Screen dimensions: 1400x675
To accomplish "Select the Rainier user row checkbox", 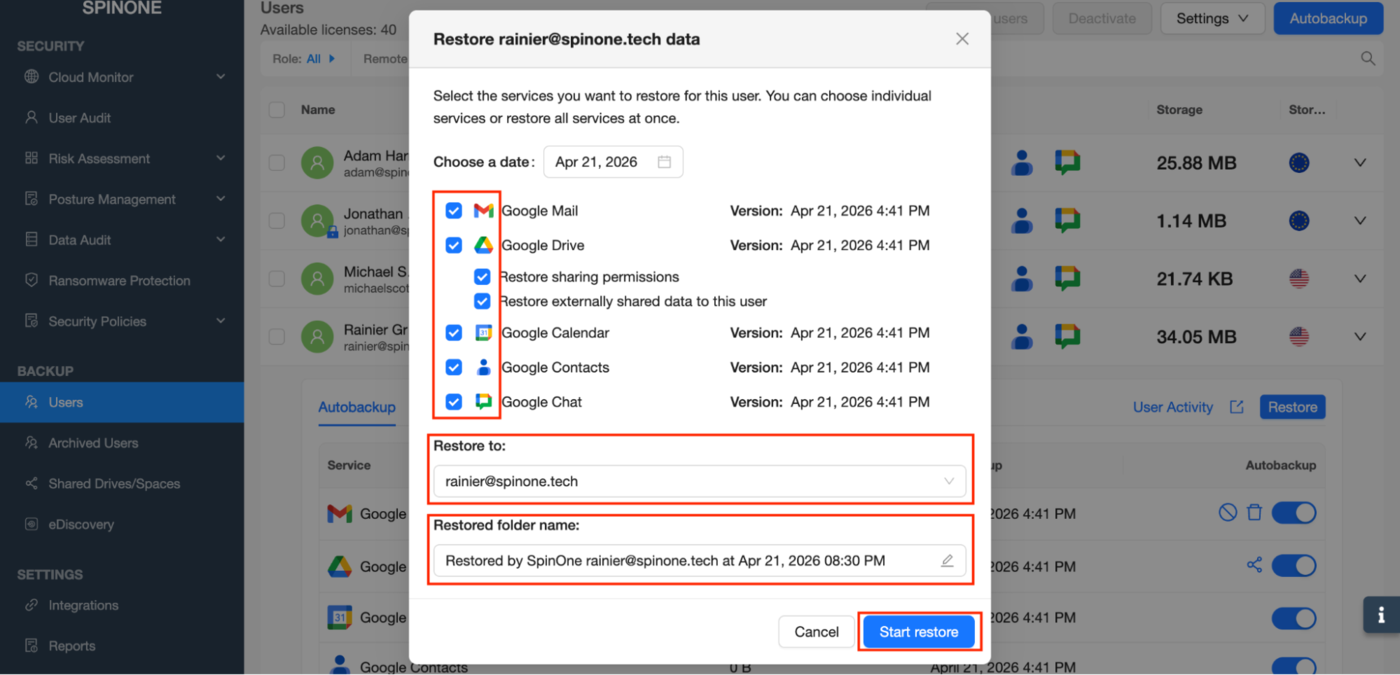I will coord(277,337).
